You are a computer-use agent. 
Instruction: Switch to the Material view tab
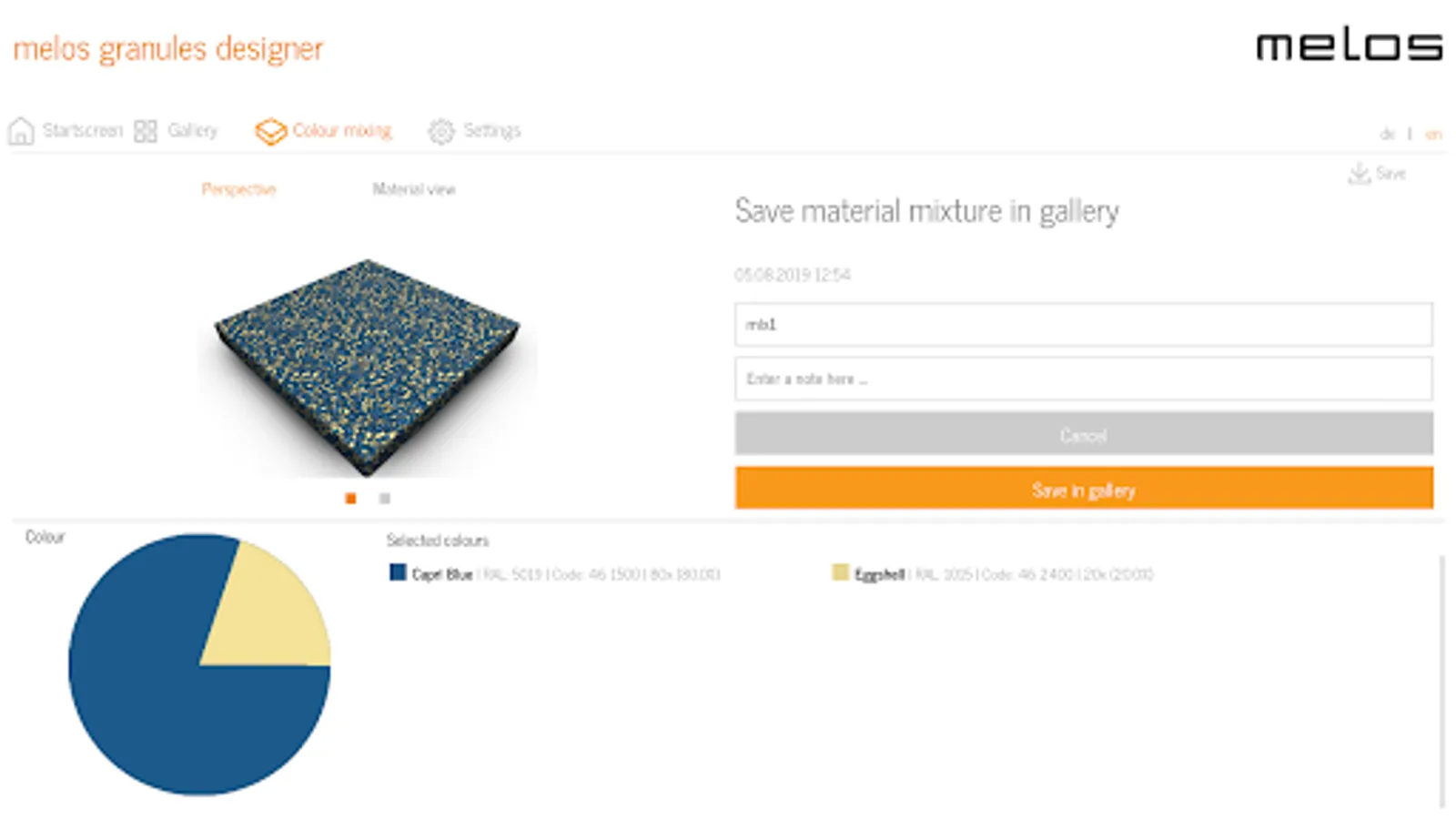click(x=414, y=189)
